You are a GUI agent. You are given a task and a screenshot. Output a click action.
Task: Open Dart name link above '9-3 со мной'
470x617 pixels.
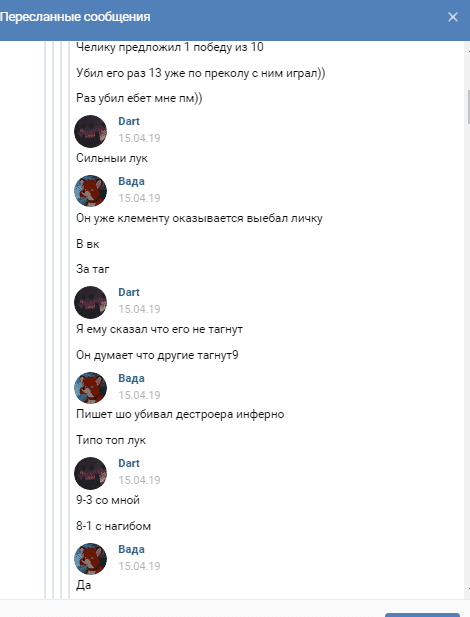point(129,464)
